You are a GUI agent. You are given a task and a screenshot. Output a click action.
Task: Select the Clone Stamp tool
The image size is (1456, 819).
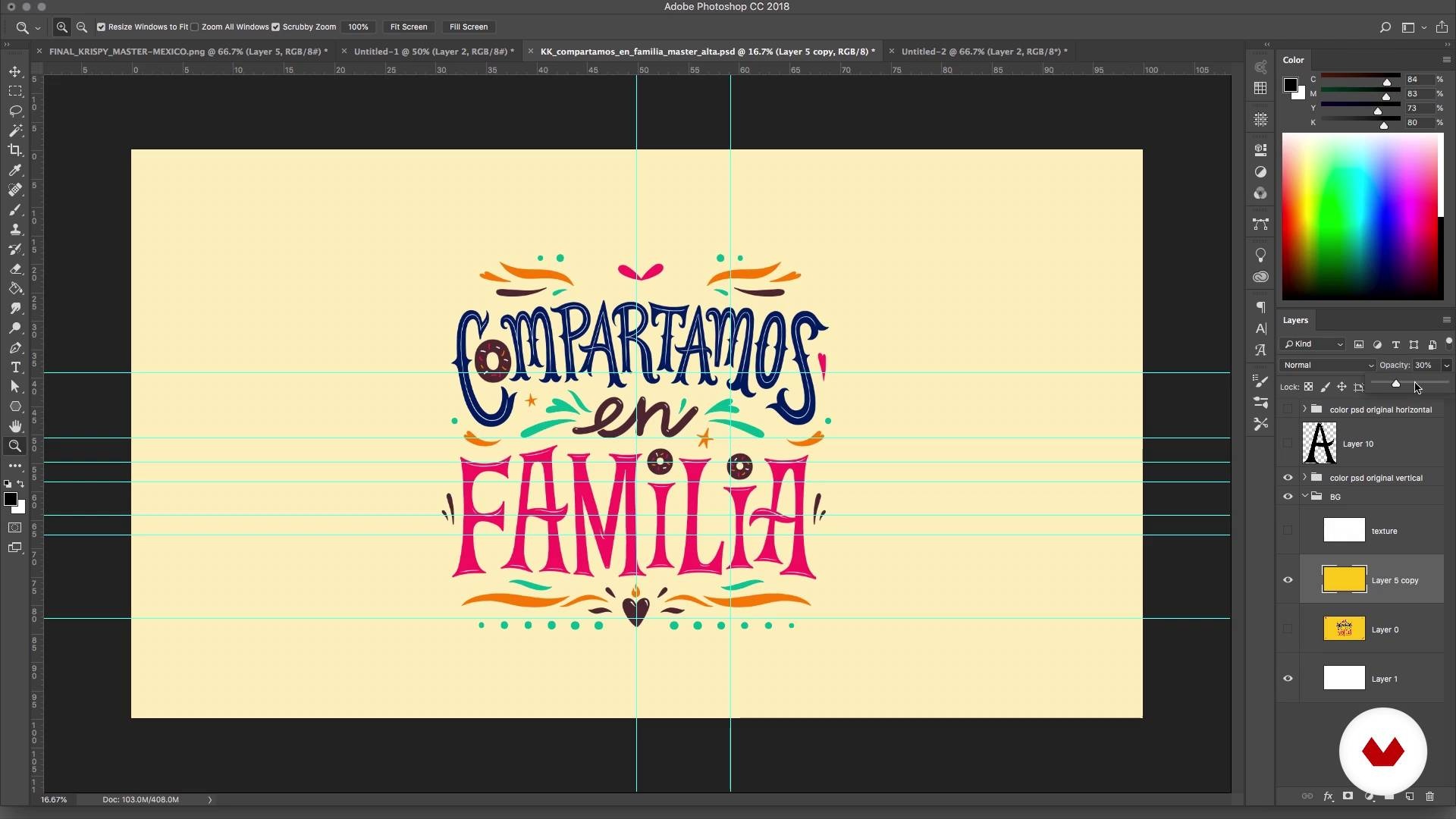pyautogui.click(x=15, y=229)
